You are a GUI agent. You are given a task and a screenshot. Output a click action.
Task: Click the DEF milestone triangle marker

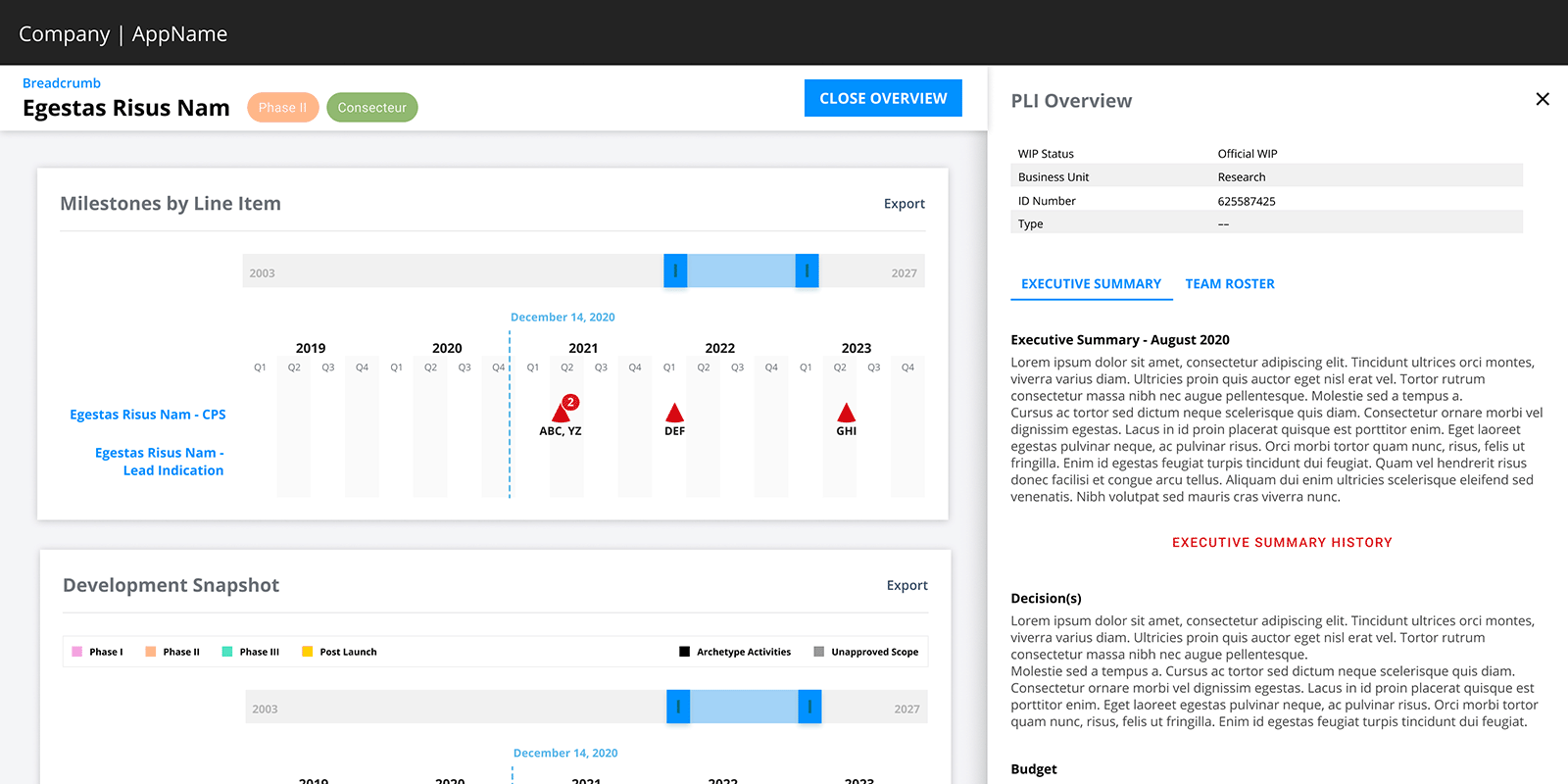coord(675,413)
